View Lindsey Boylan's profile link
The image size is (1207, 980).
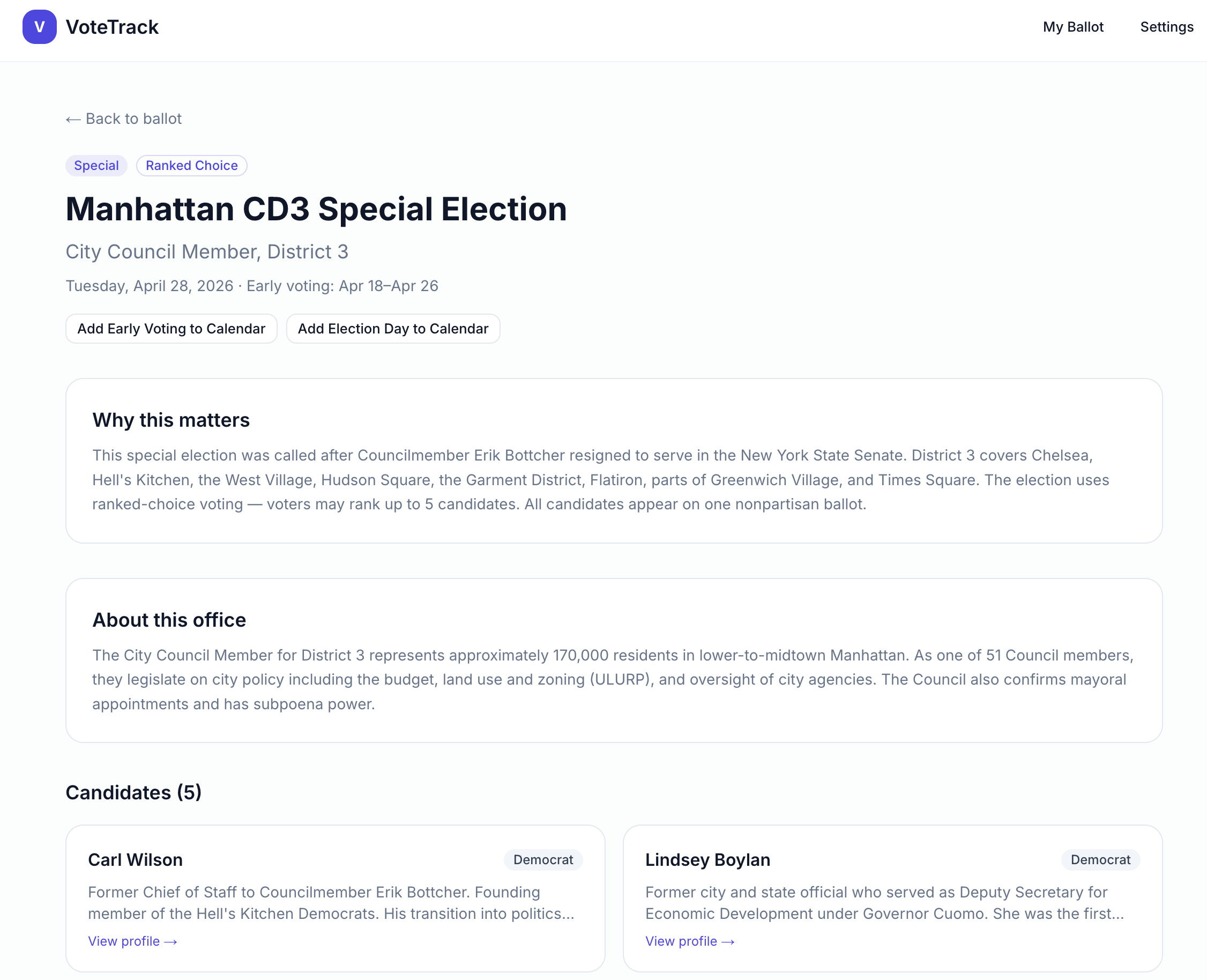(690, 941)
